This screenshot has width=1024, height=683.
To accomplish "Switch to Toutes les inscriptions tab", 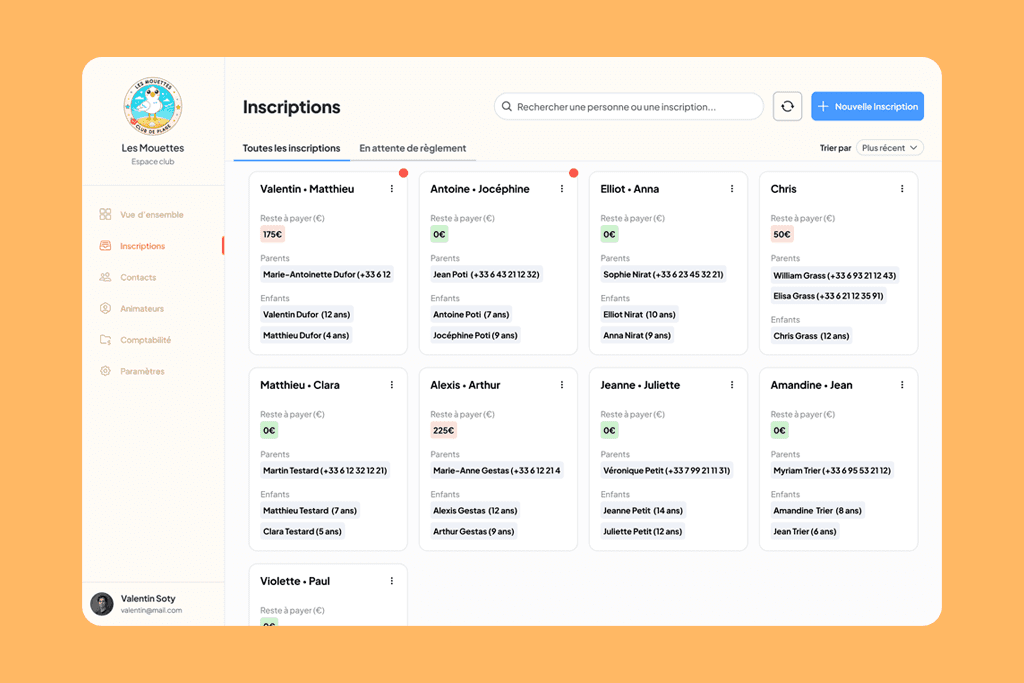I will pos(291,148).
